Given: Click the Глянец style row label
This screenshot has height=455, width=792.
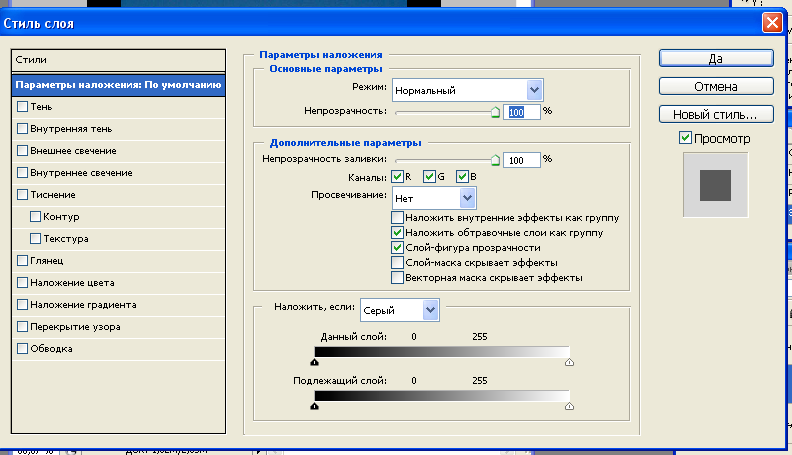Looking at the screenshot, I should coord(46,261).
